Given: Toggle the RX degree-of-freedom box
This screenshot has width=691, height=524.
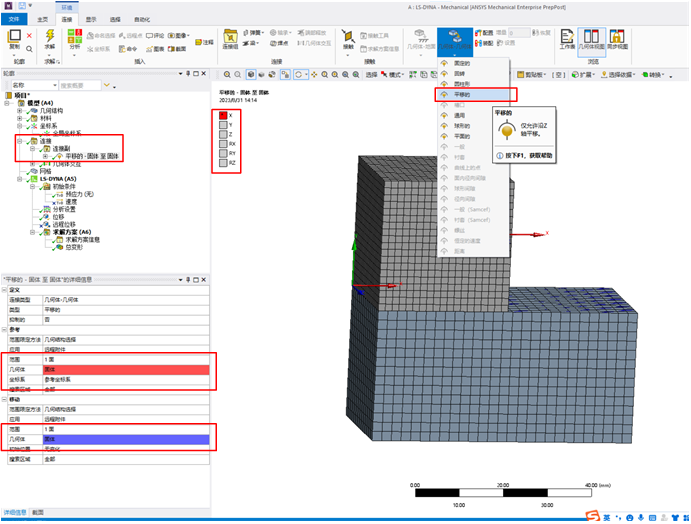Looking at the screenshot, I should coord(223,144).
